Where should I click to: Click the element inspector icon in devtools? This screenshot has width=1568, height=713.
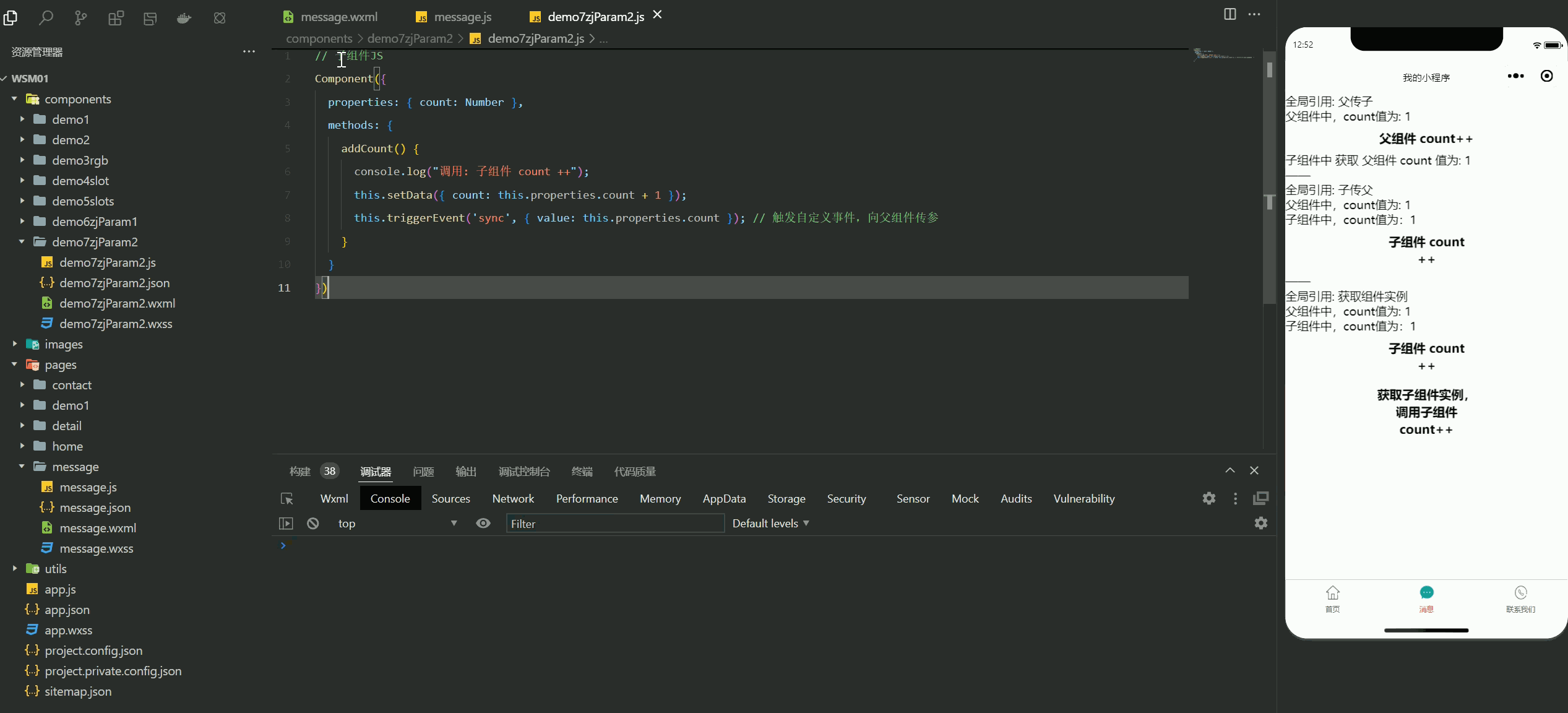tap(286, 499)
